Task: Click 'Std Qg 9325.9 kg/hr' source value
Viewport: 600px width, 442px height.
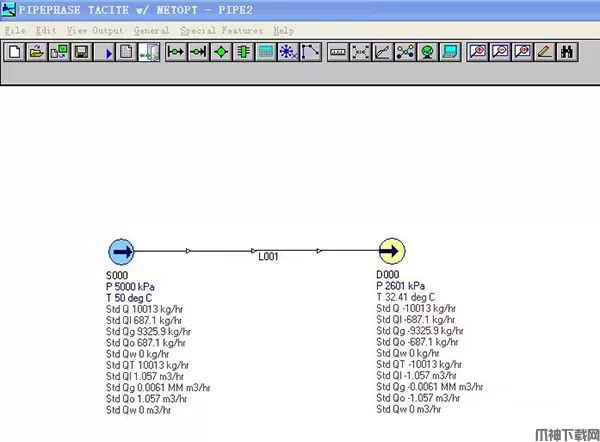Action: [x=148, y=332]
